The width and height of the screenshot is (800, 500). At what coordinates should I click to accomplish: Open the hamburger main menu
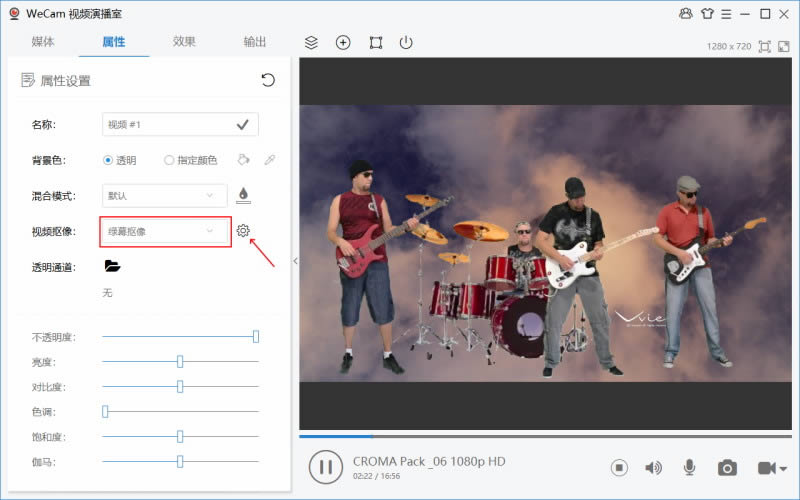pyautogui.click(x=726, y=14)
